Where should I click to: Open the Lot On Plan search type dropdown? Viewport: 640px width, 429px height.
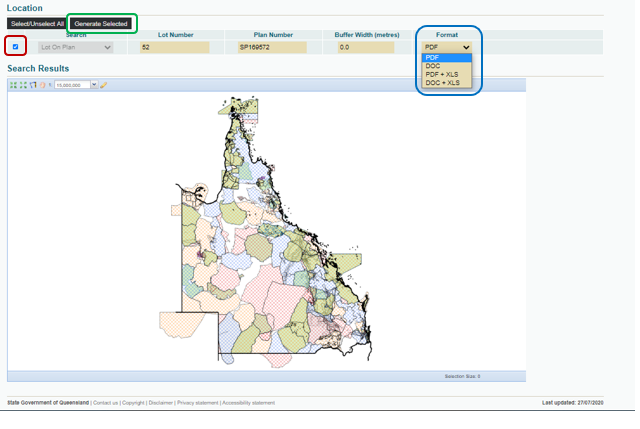point(76,47)
